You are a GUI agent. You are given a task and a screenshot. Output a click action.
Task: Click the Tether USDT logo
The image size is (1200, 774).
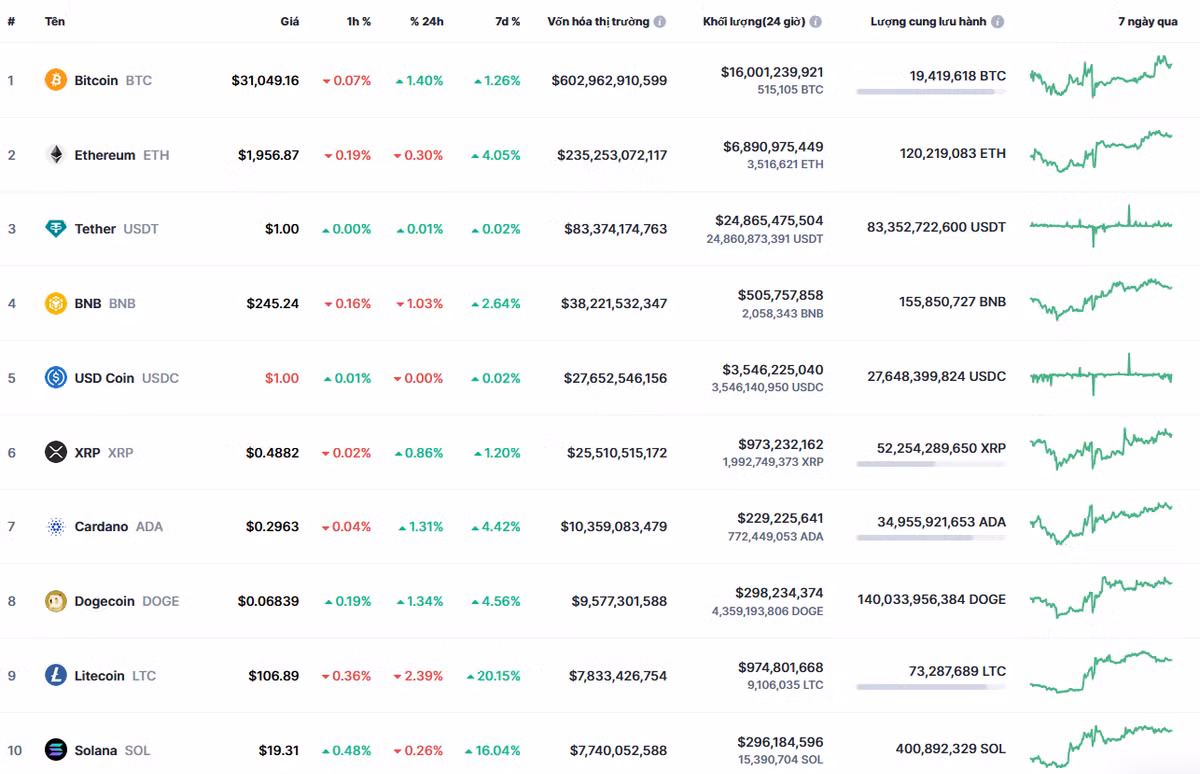55,228
